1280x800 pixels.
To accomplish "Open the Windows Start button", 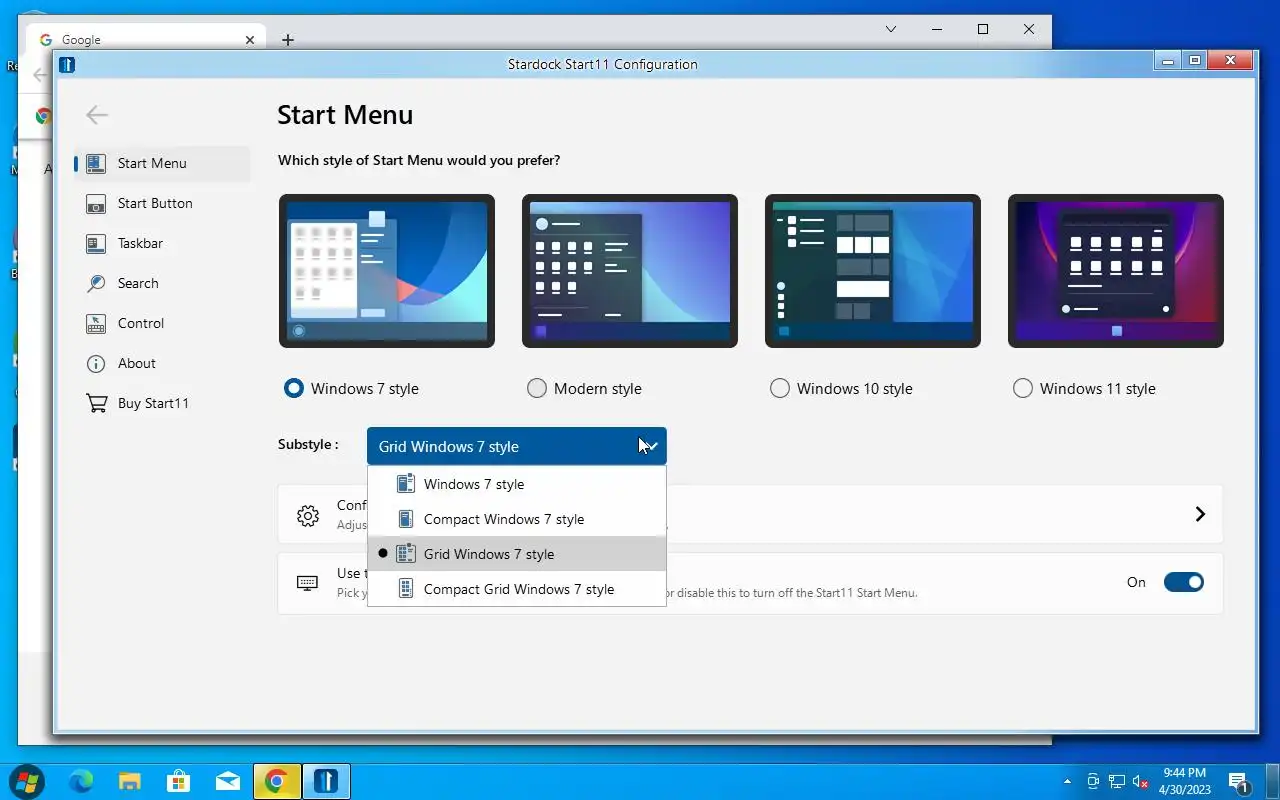I will click(26, 781).
